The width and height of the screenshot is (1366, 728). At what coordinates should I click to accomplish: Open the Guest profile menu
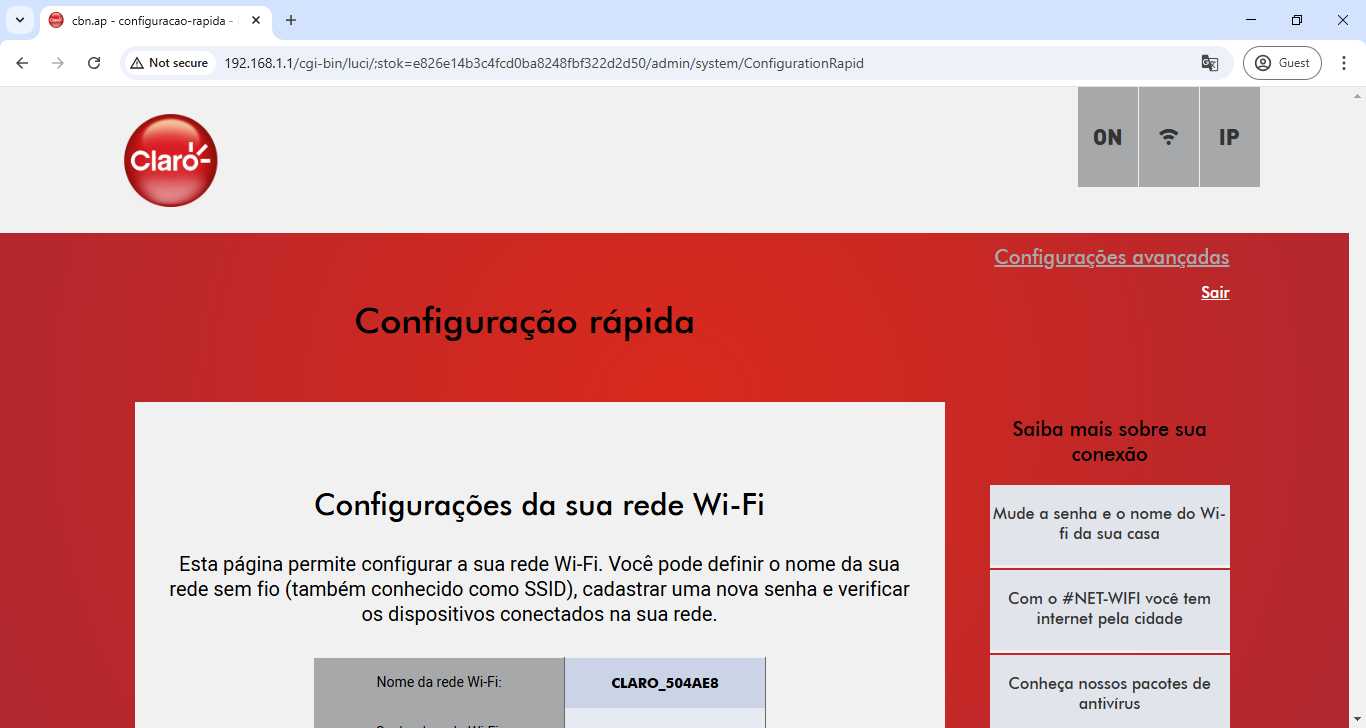1282,62
